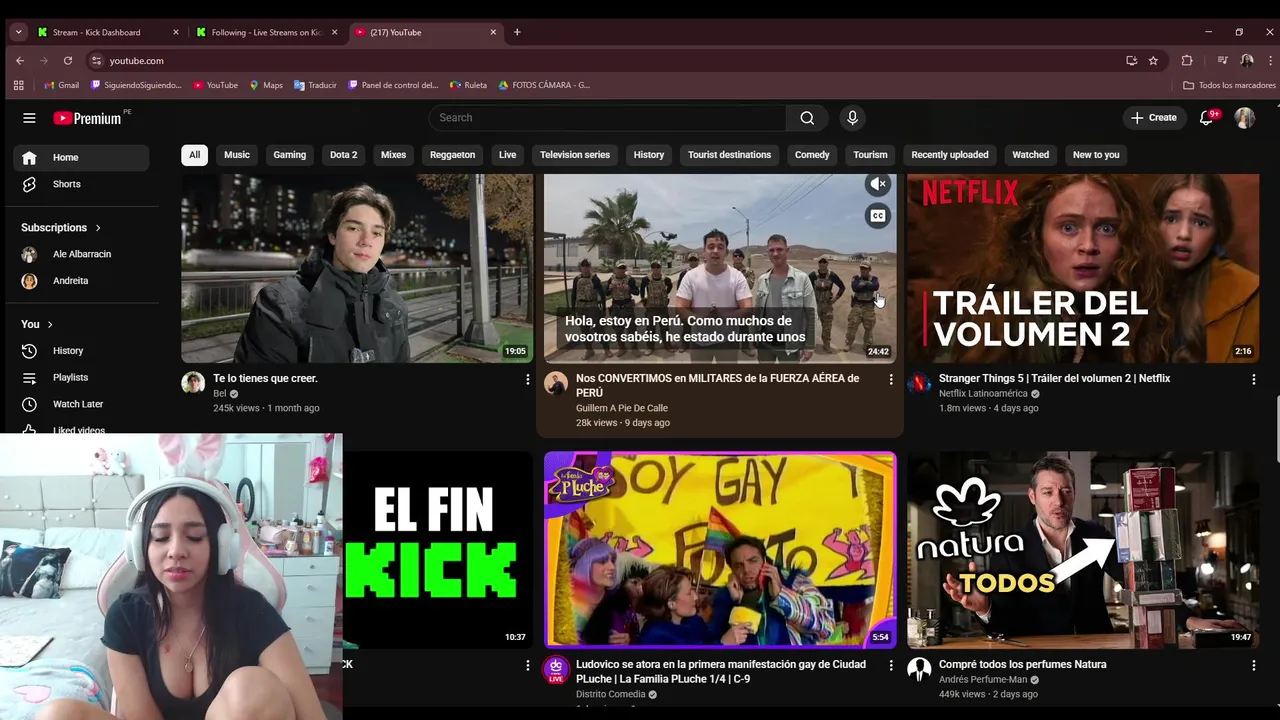Select the Television series chip
The width and height of the screenshot is (1280, 720).
click(575, 155)
